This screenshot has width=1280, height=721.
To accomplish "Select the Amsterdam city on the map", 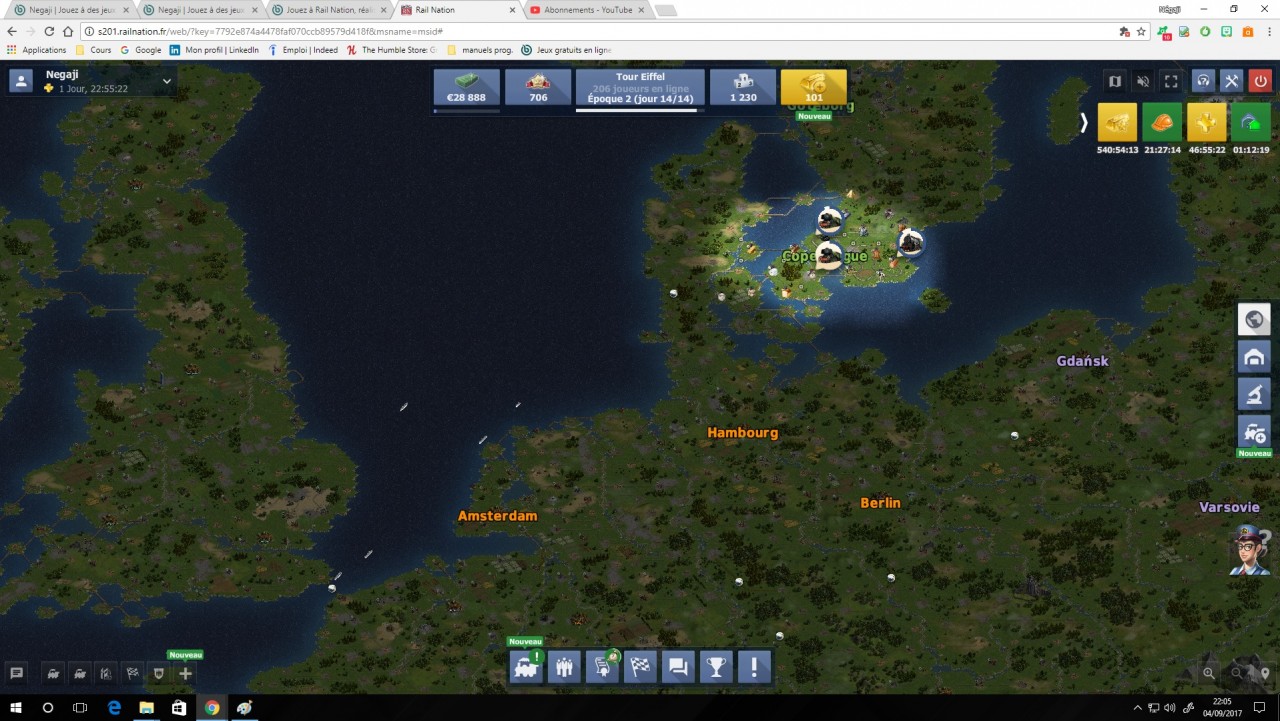I will tap(497, 516).
